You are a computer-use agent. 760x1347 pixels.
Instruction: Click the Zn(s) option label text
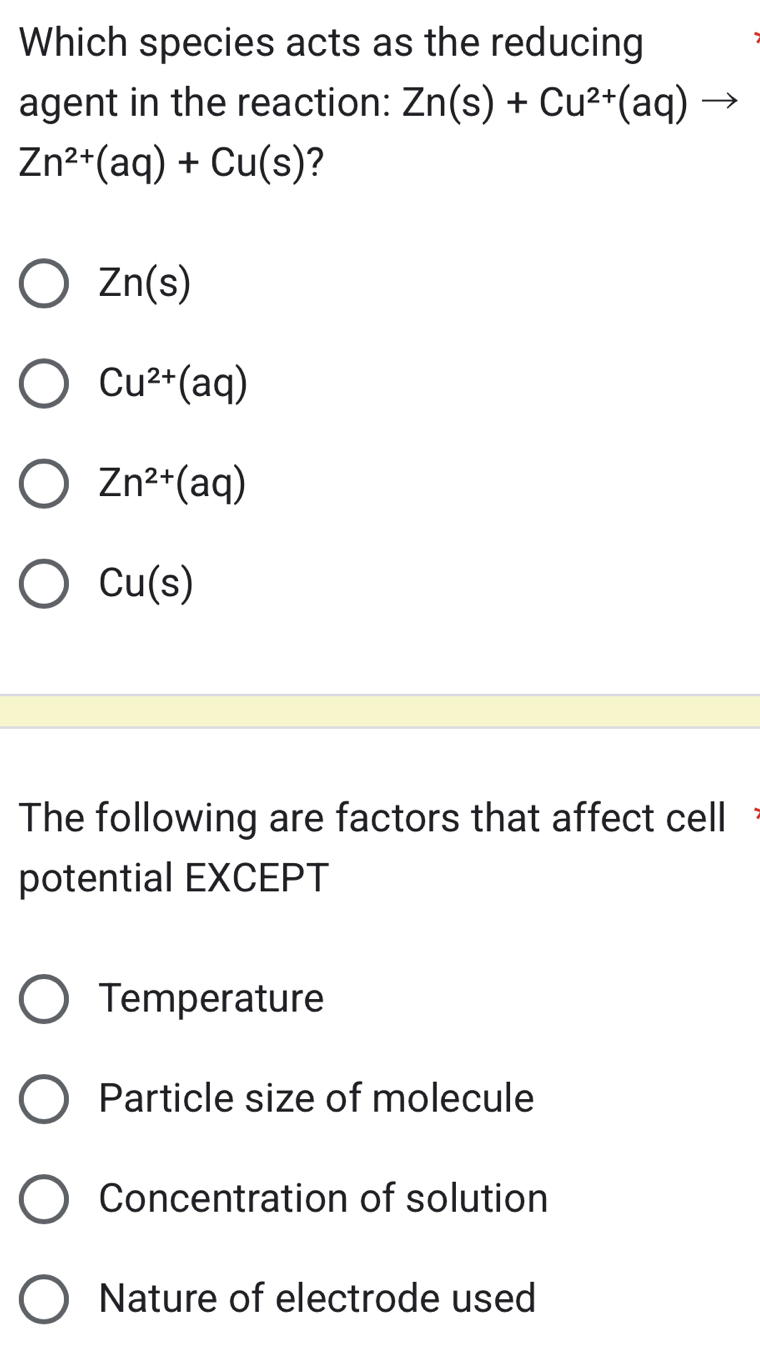144,284
